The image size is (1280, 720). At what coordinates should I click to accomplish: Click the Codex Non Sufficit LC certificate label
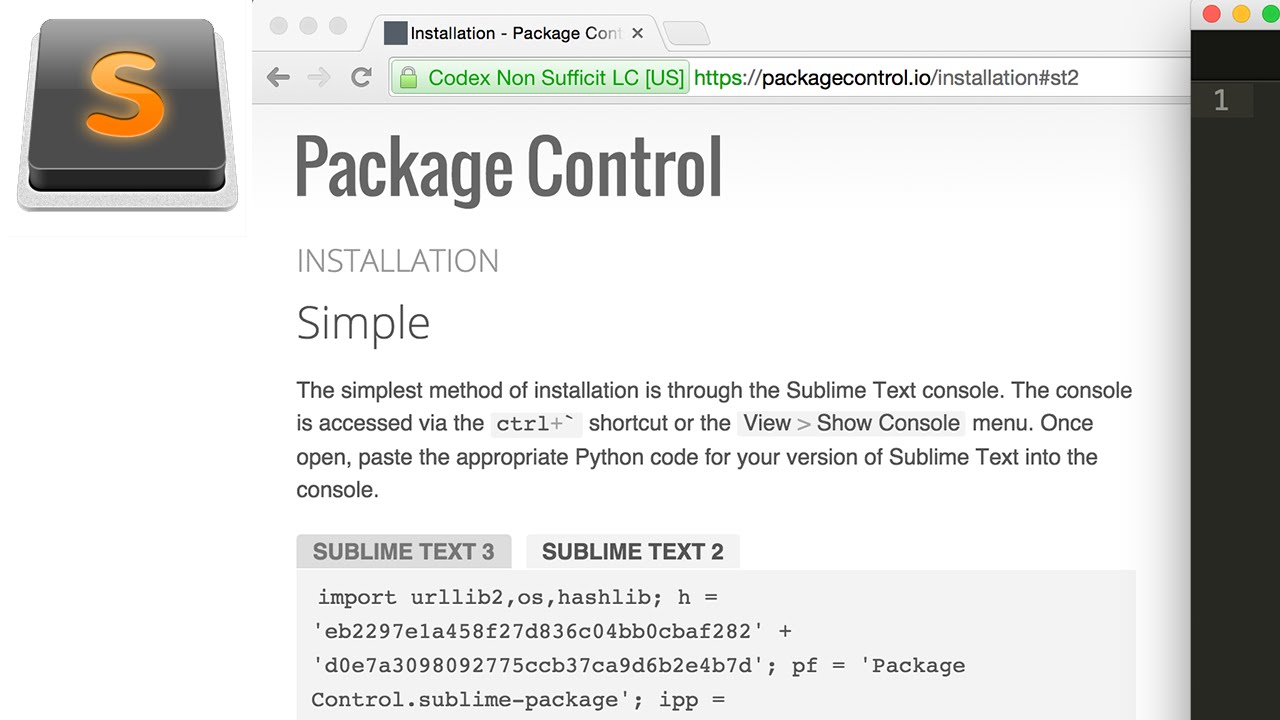[x=556, y=78]
